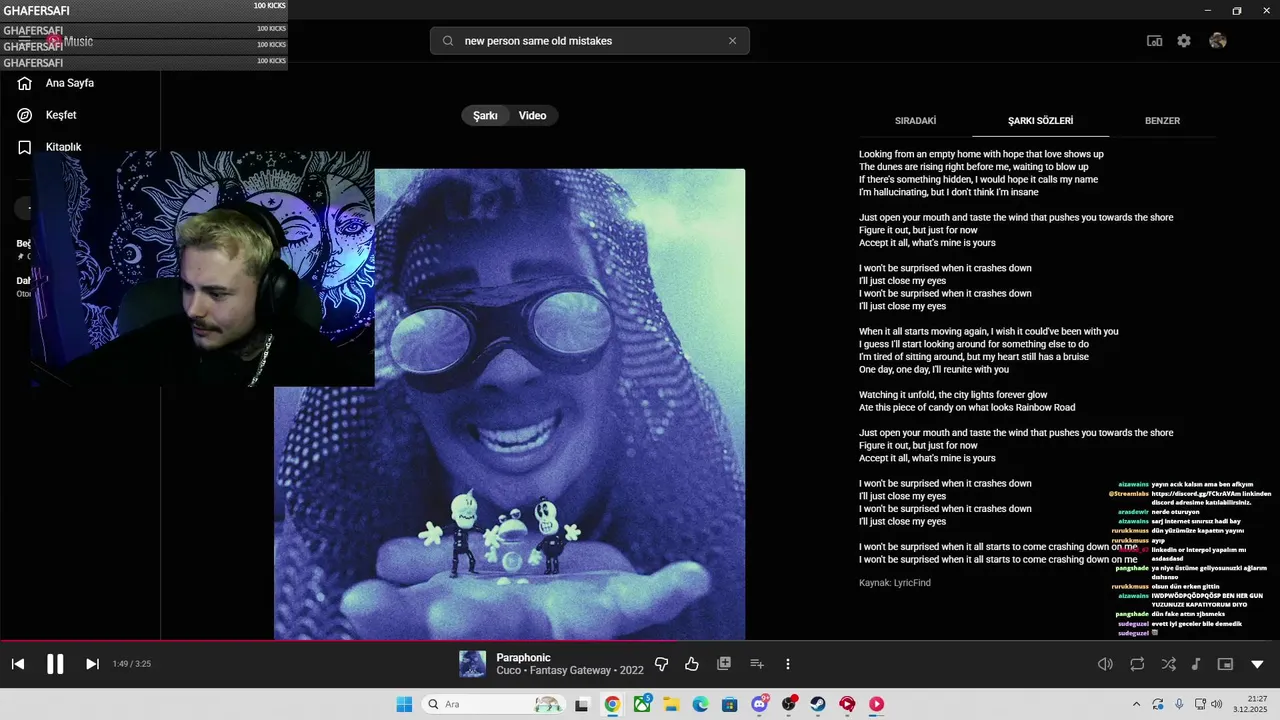Like the song with thumbs up
Viewport: 1280px width, 720px height.
[692, 664]
